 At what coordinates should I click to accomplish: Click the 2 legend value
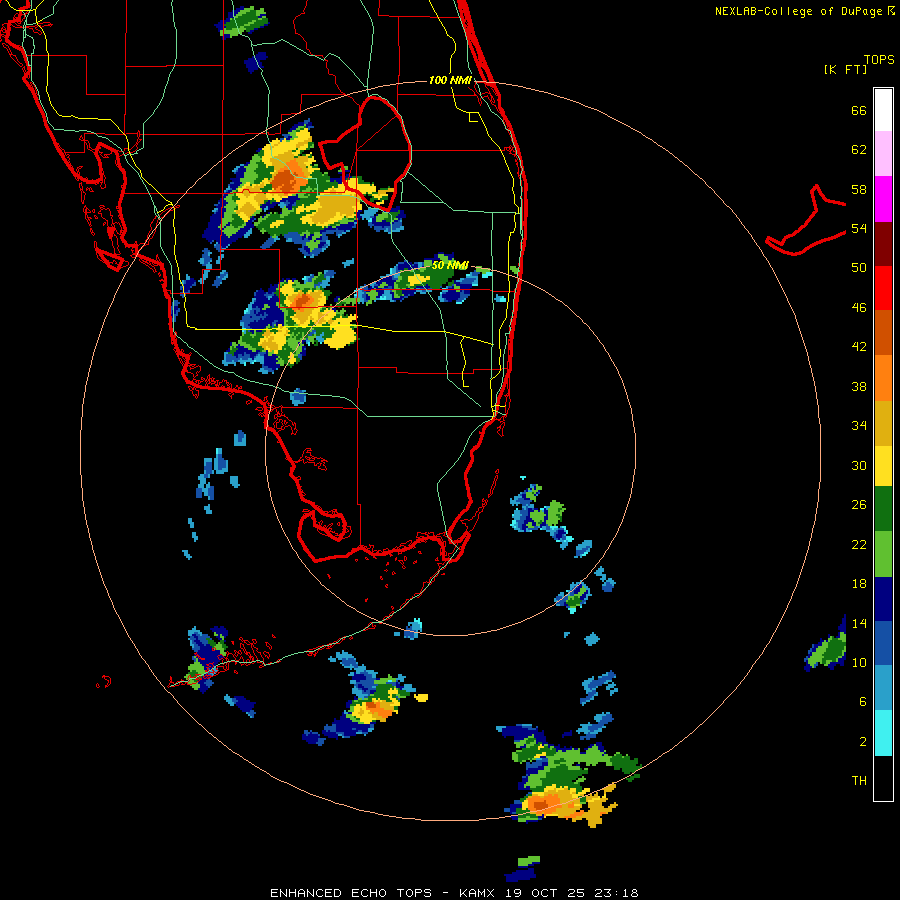click(x=863, y=741)
